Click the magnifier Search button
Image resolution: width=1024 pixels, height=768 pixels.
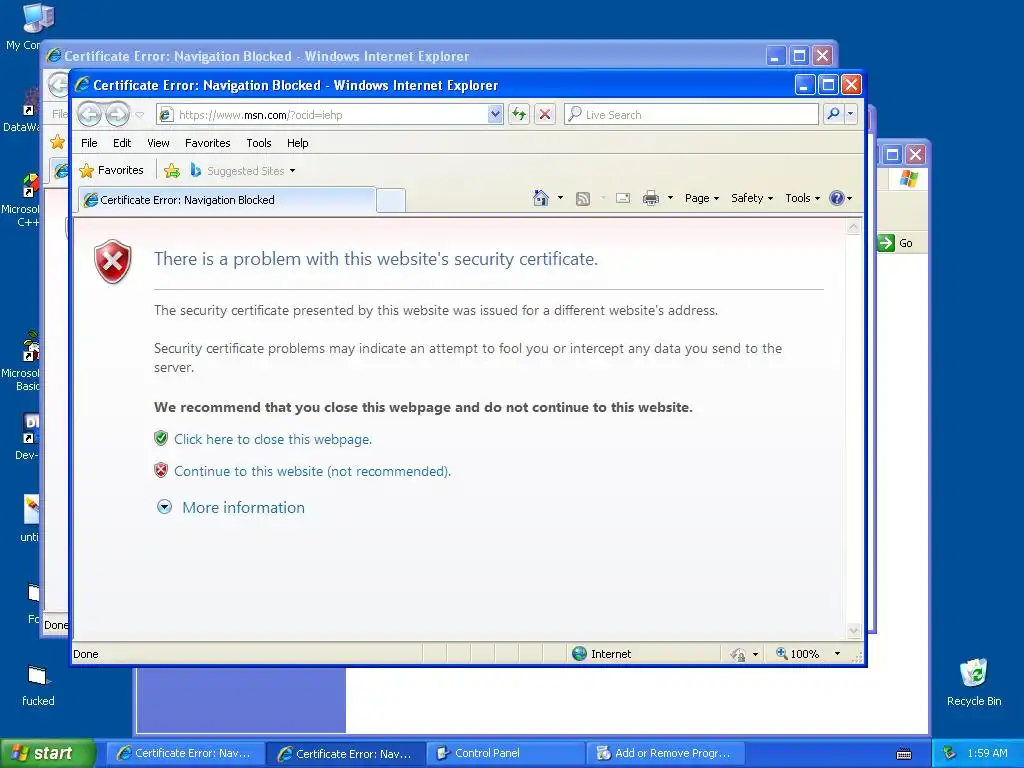[x=833, y=114]
